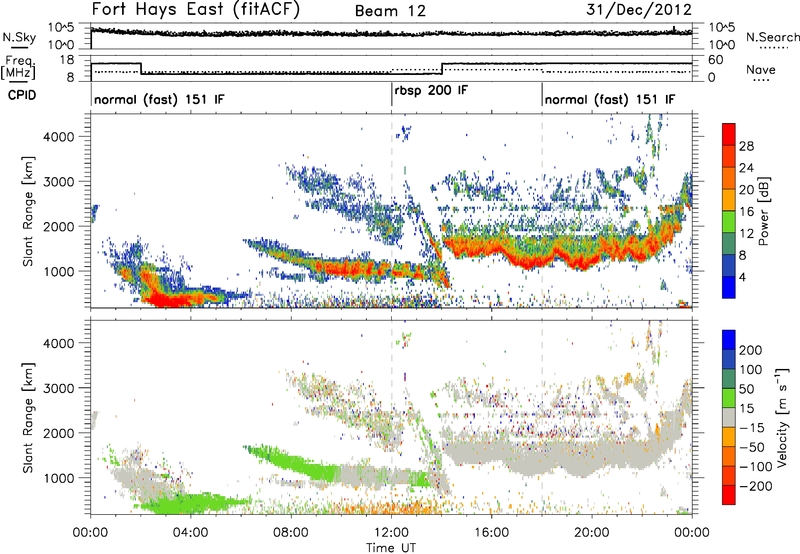Click the date "31/Dec/2012"
The width and height of the screenshot is (800, 554).
639,10
